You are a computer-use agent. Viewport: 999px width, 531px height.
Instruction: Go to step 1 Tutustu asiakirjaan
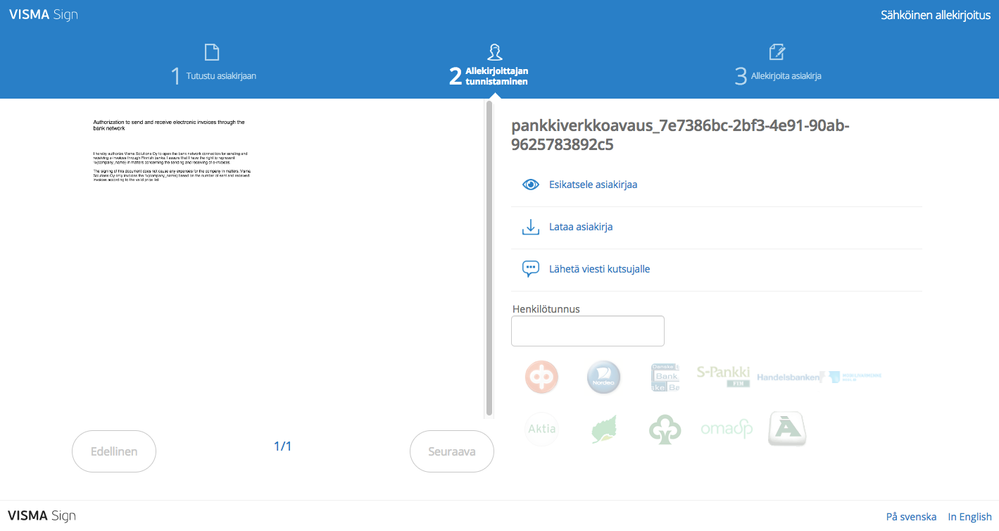pyautogui.click(x=213, y=76)
